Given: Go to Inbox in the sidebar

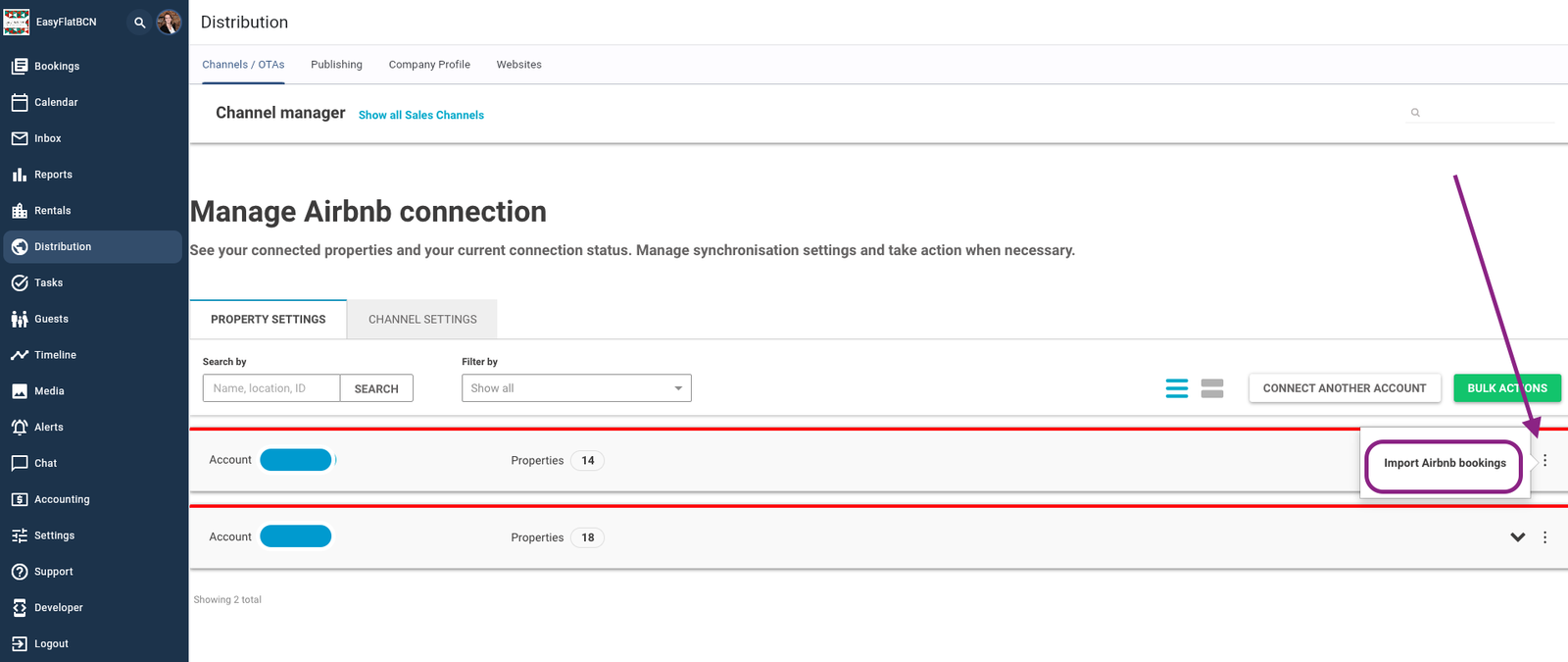Looking at the screenshot, I should (x=47, y=138).
